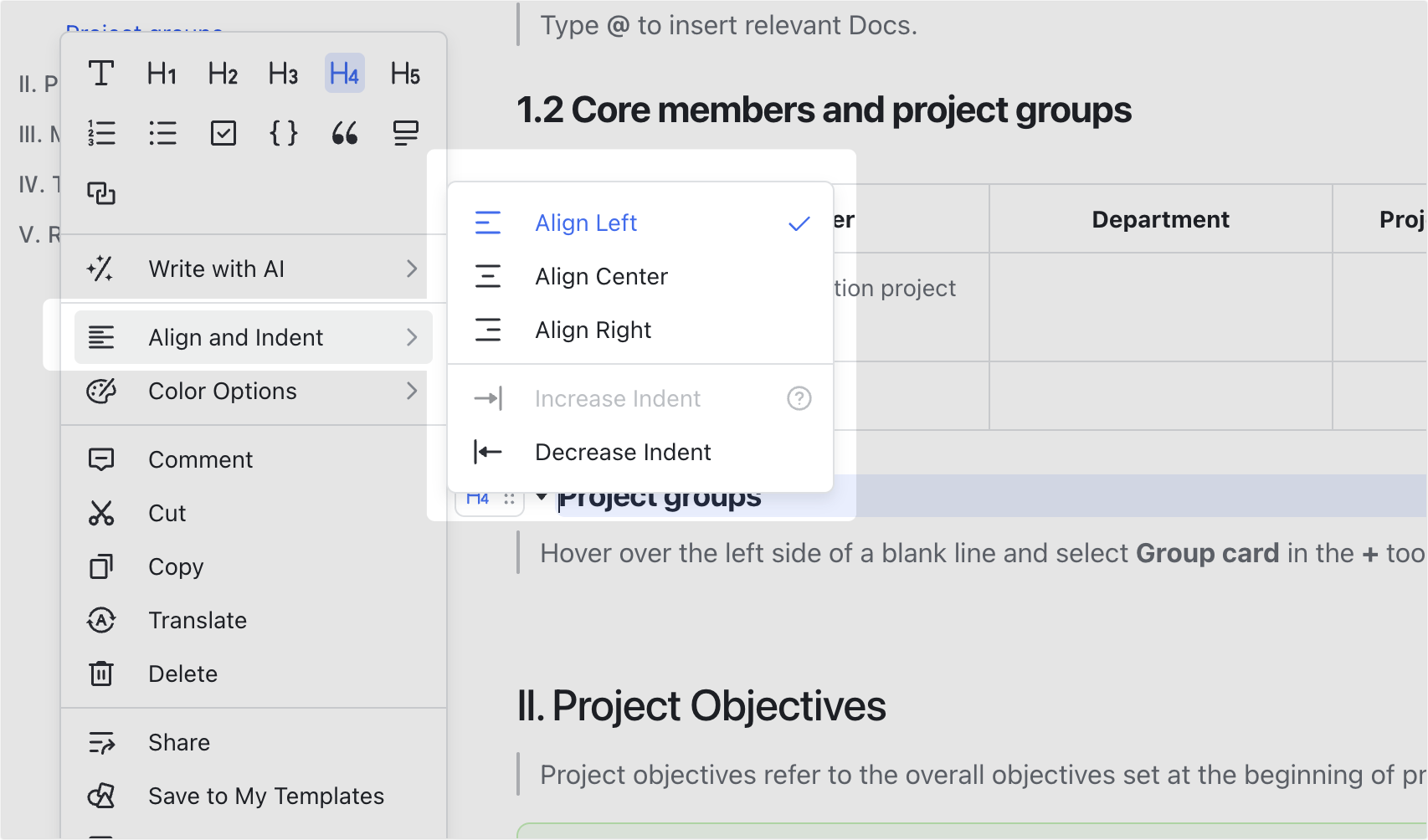Choose Translate from the menu
The height and width of the screenshot is (840, 1428).
click(253, 620)
